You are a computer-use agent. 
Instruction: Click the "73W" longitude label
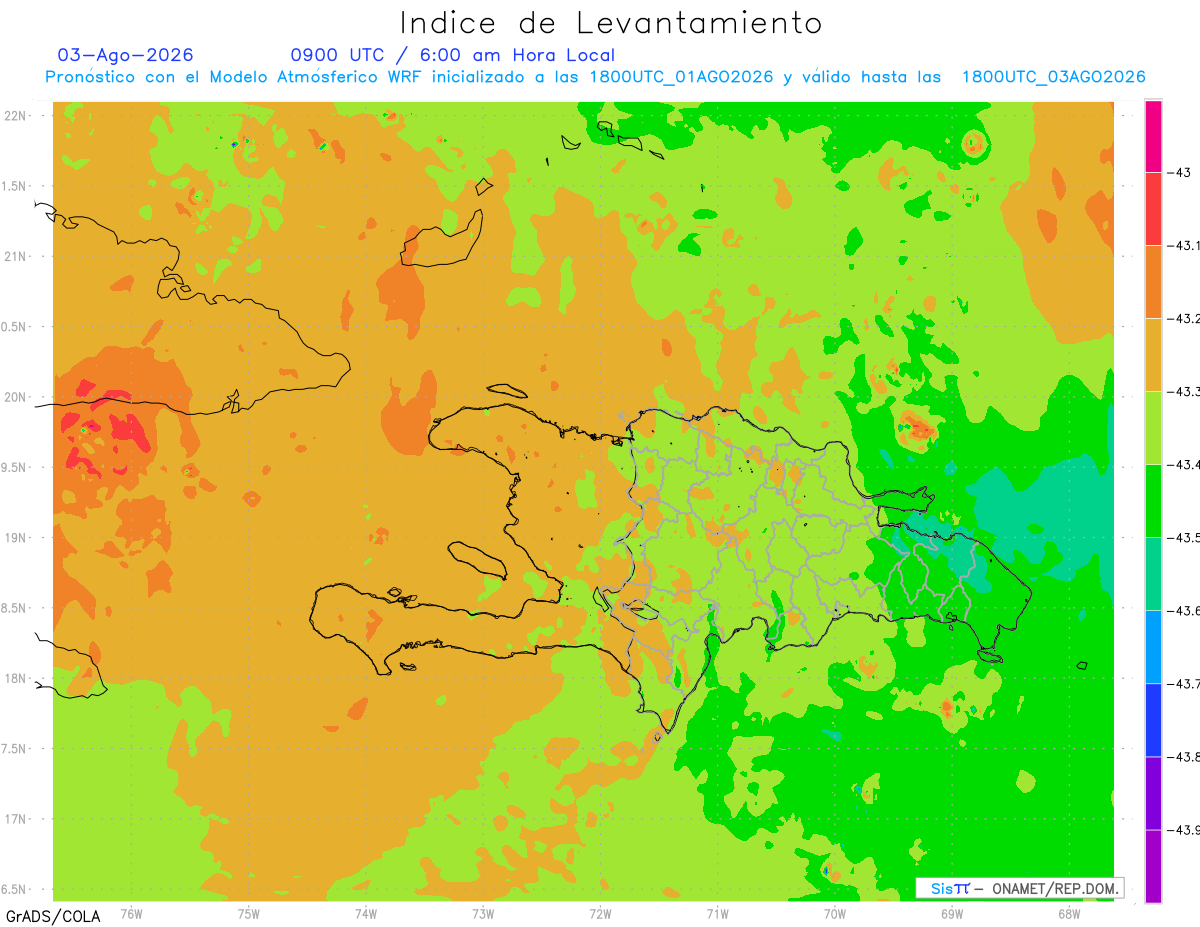click(x=483, y=913)
